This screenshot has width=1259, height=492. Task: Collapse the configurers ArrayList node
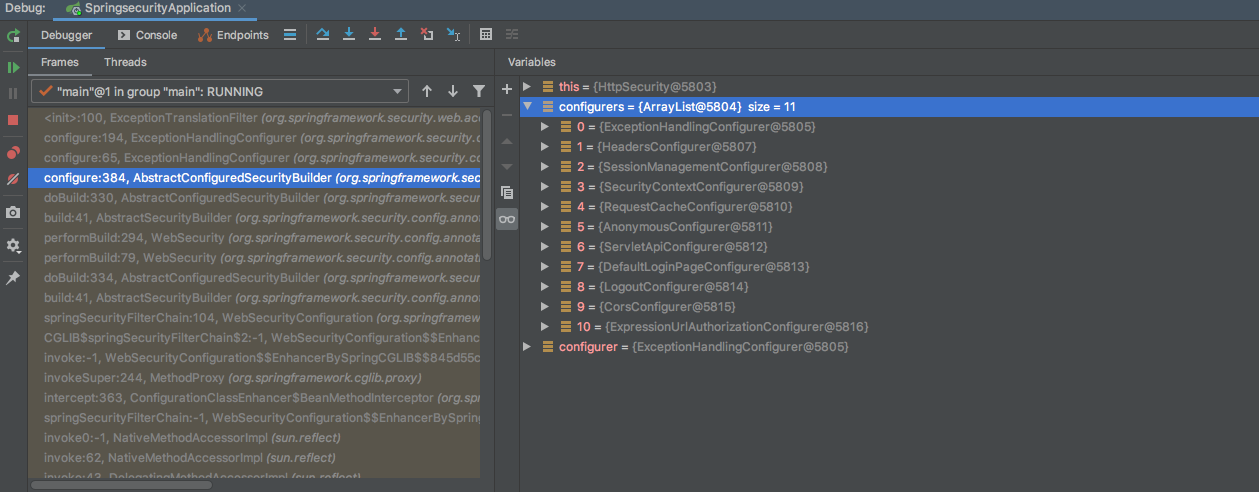click(x=527, y=107)
